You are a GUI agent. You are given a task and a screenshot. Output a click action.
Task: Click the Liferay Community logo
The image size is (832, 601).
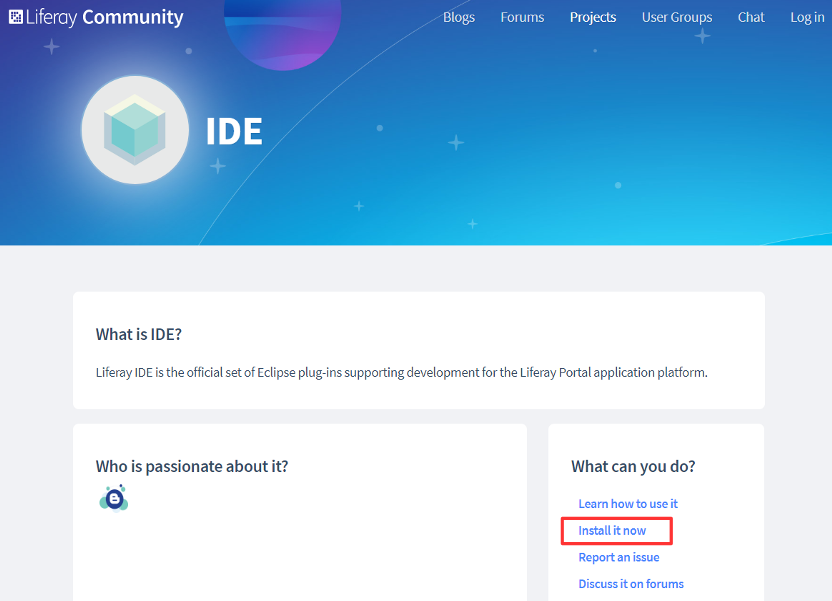pyautogui.click(x=96, y=17)
